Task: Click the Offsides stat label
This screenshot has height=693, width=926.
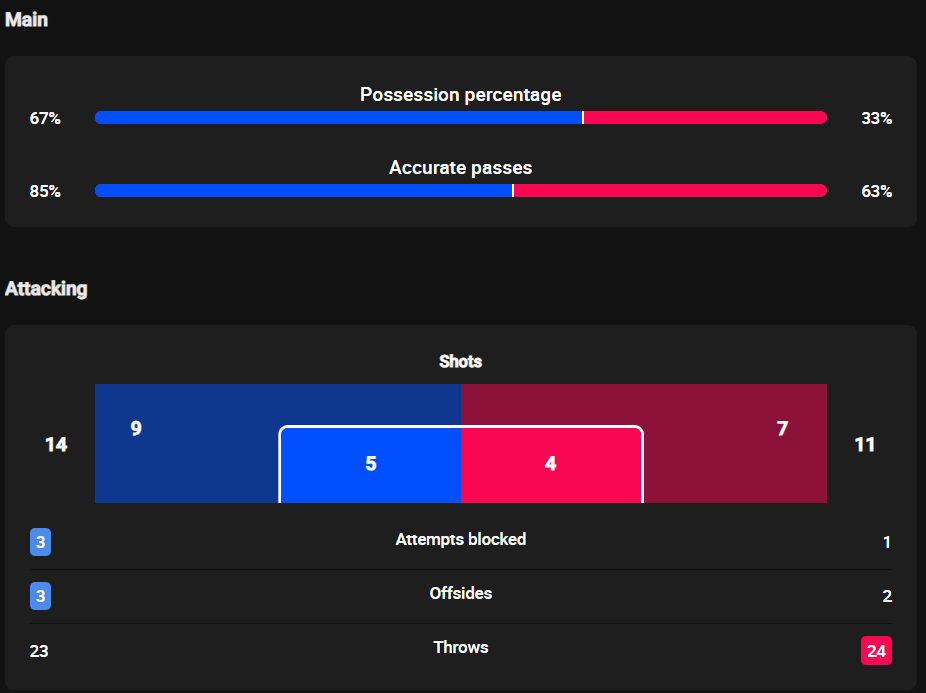Action: 461,593
